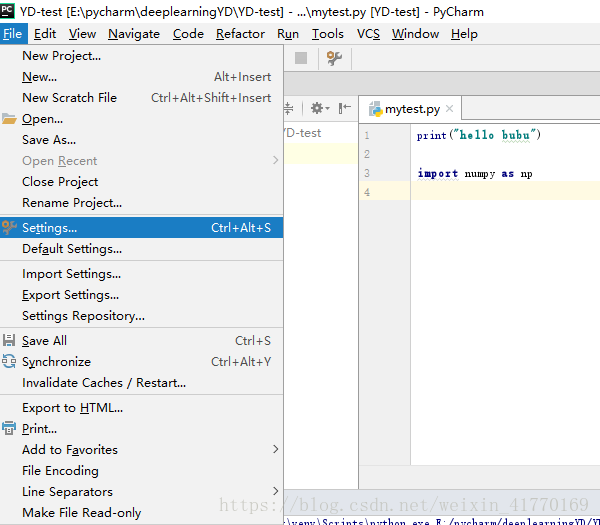Click line number 3 in gutter
This screenshot has height=525, width=600.
pos(367,173)
